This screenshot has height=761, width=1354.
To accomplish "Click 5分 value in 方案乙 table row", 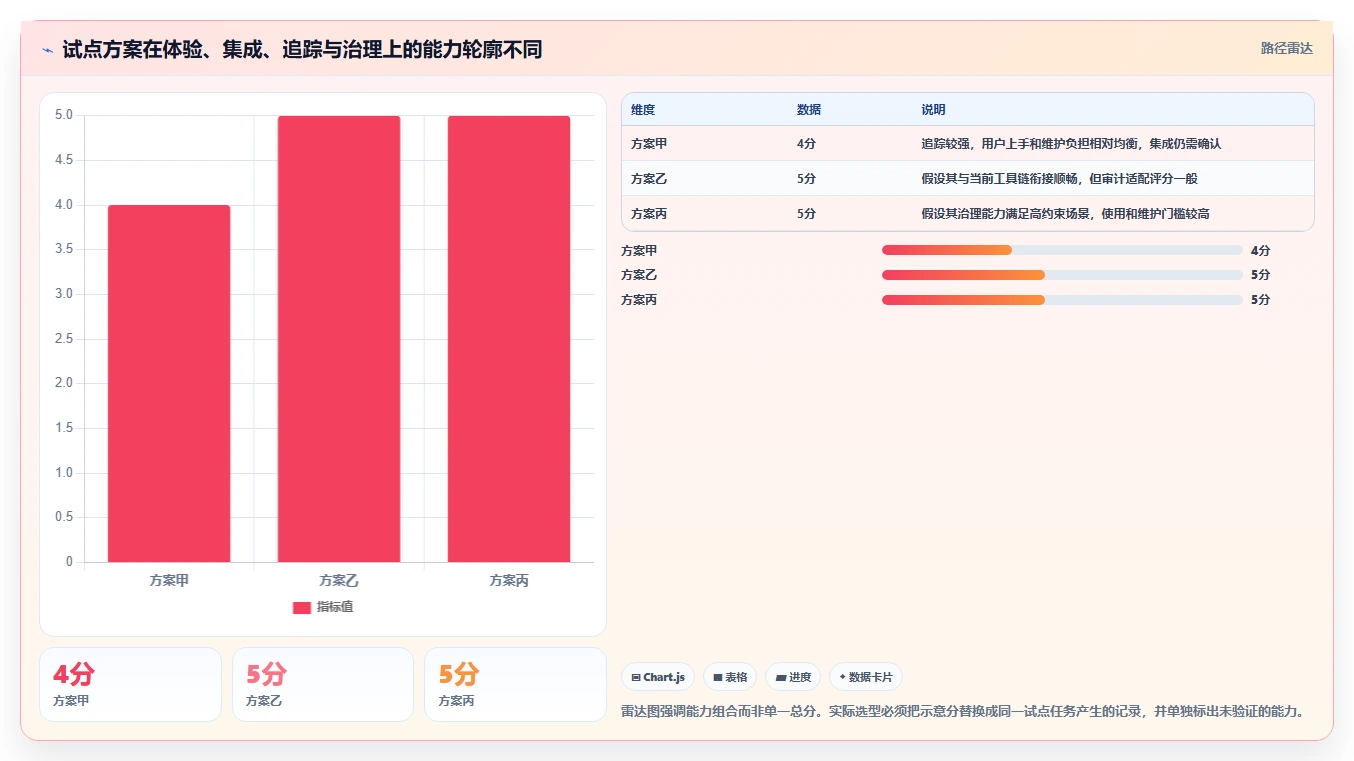I will tap(806, 179).
